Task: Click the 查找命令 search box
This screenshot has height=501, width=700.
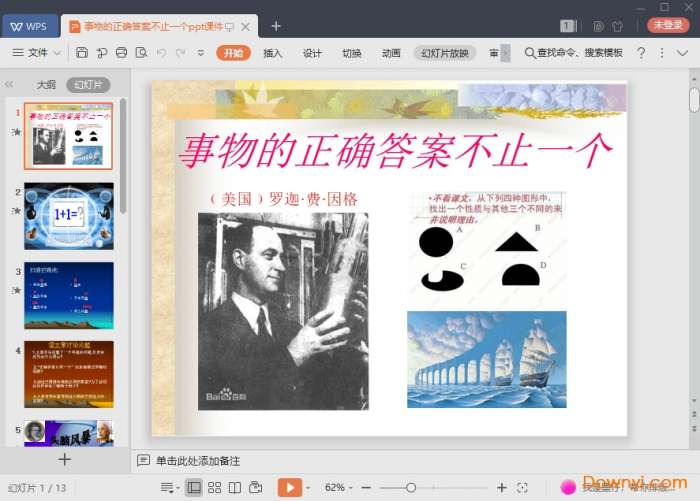Action: [574, 53]
